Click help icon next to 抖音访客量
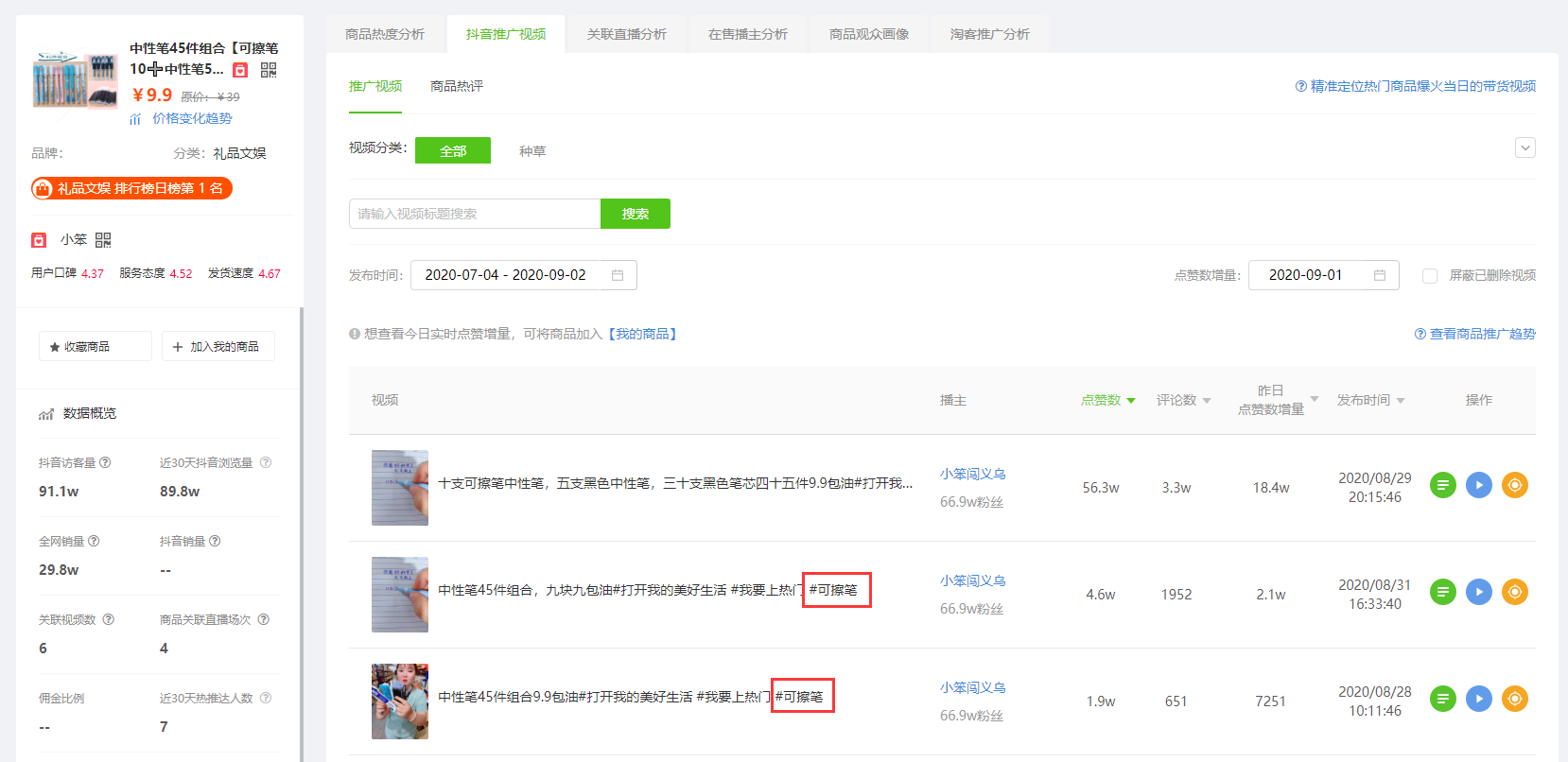Viewport: 1568px width, 762px height. point(105,462)
